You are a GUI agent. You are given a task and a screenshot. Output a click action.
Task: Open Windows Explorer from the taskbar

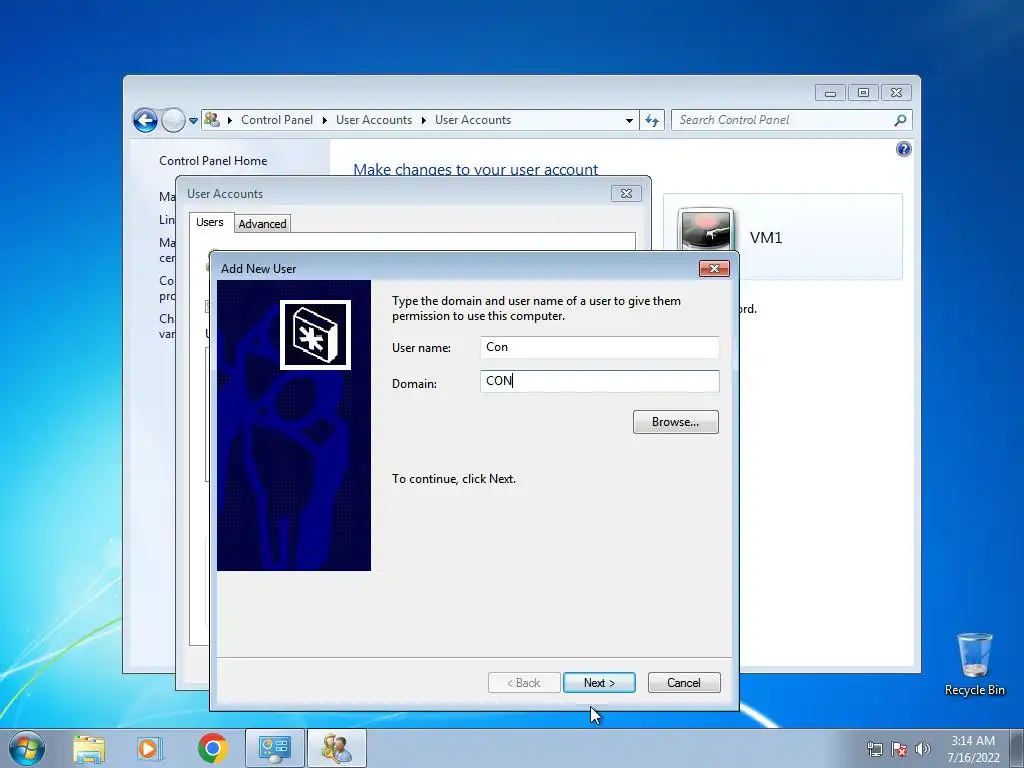89,748
